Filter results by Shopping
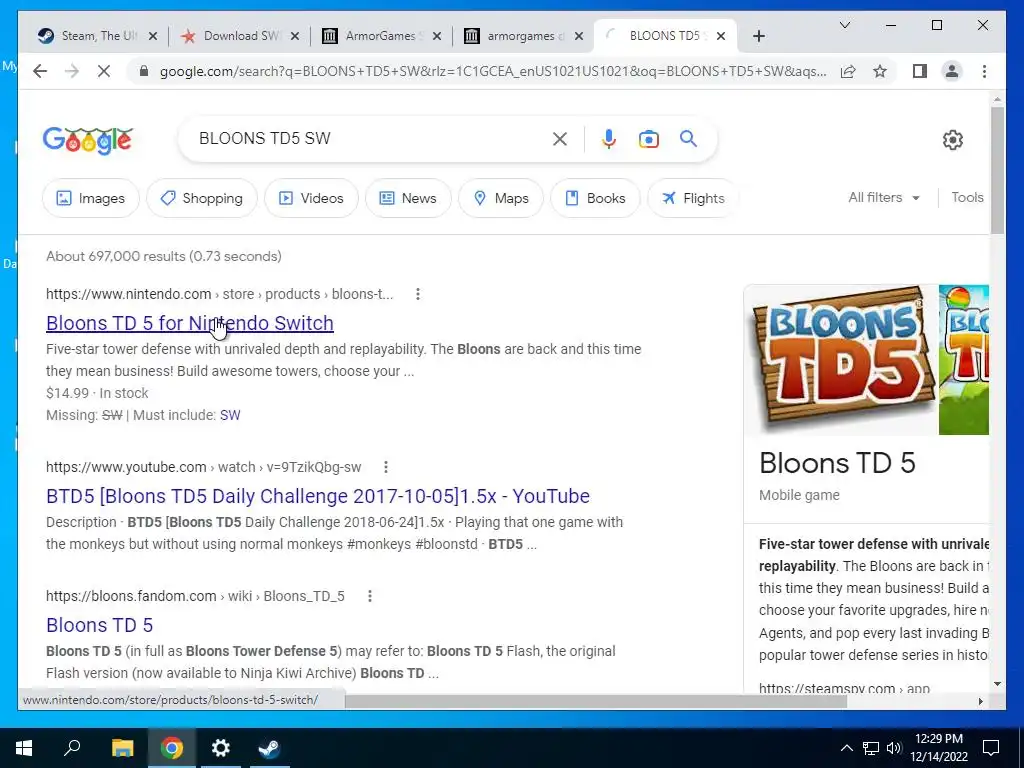Screen dimensions: 1024x768 point(202,198)
